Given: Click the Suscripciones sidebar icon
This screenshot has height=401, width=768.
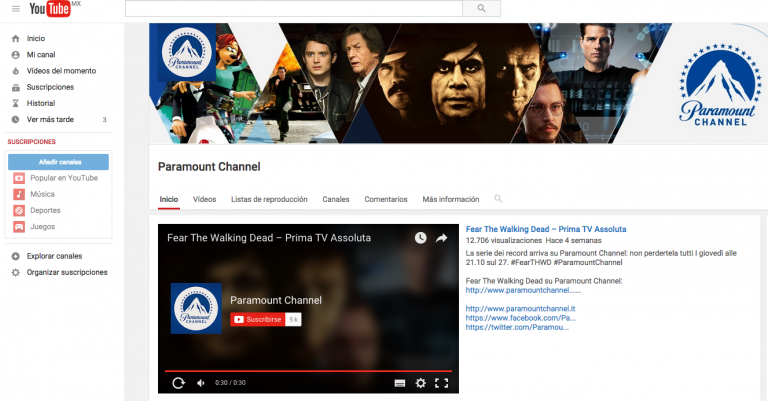Looking at the screenshot, I should [16, 87].
